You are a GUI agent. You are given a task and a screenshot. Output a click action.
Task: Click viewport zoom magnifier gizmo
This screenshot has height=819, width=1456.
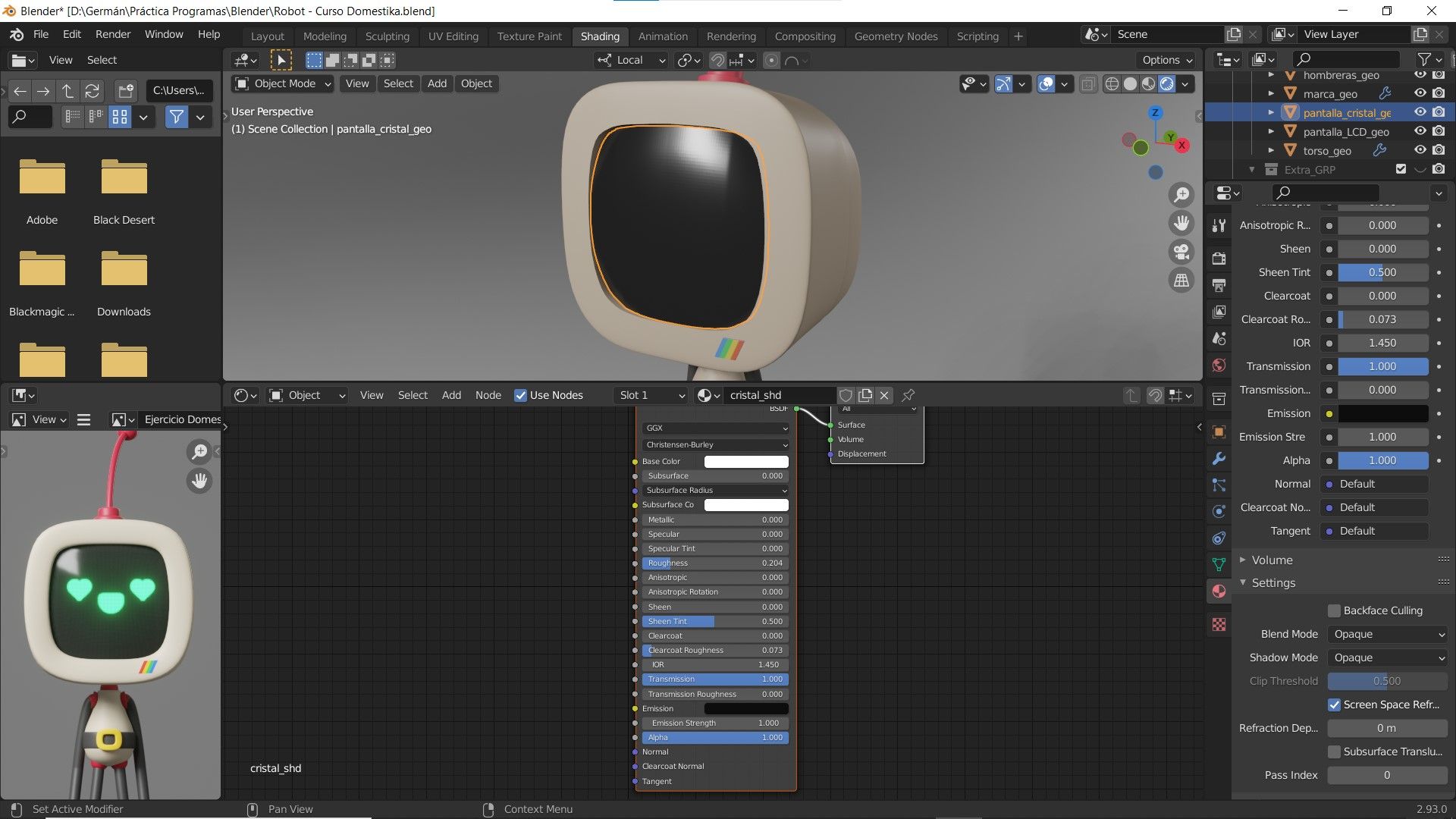(1181, 195)
